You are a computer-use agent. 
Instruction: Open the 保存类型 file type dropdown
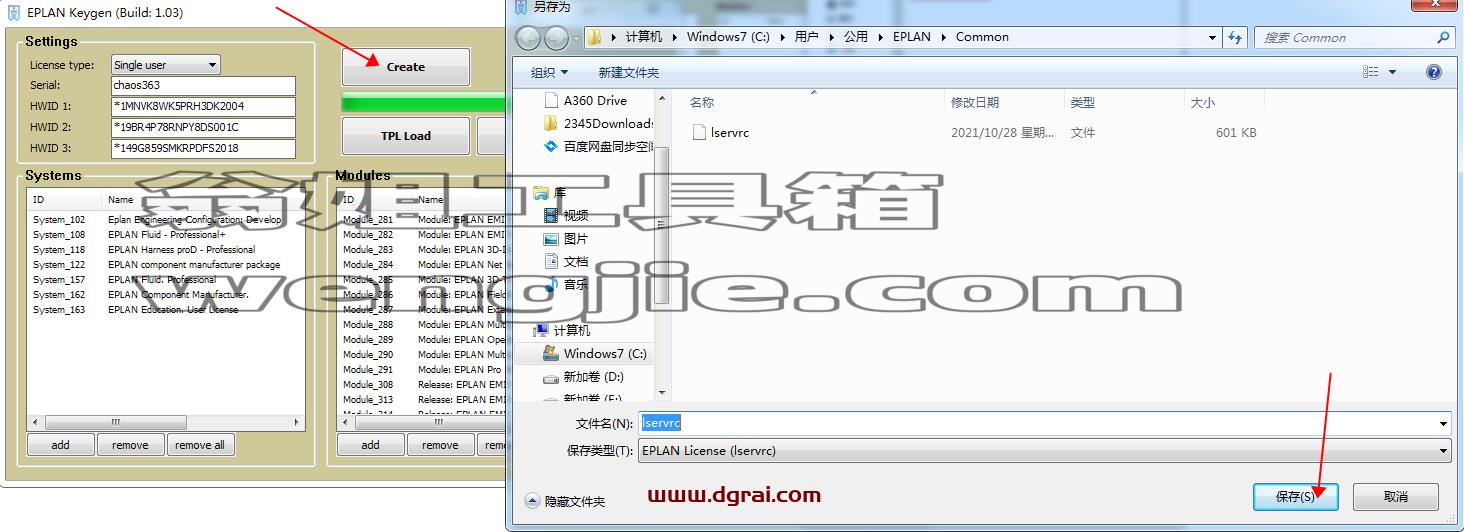pos(1044,451)
